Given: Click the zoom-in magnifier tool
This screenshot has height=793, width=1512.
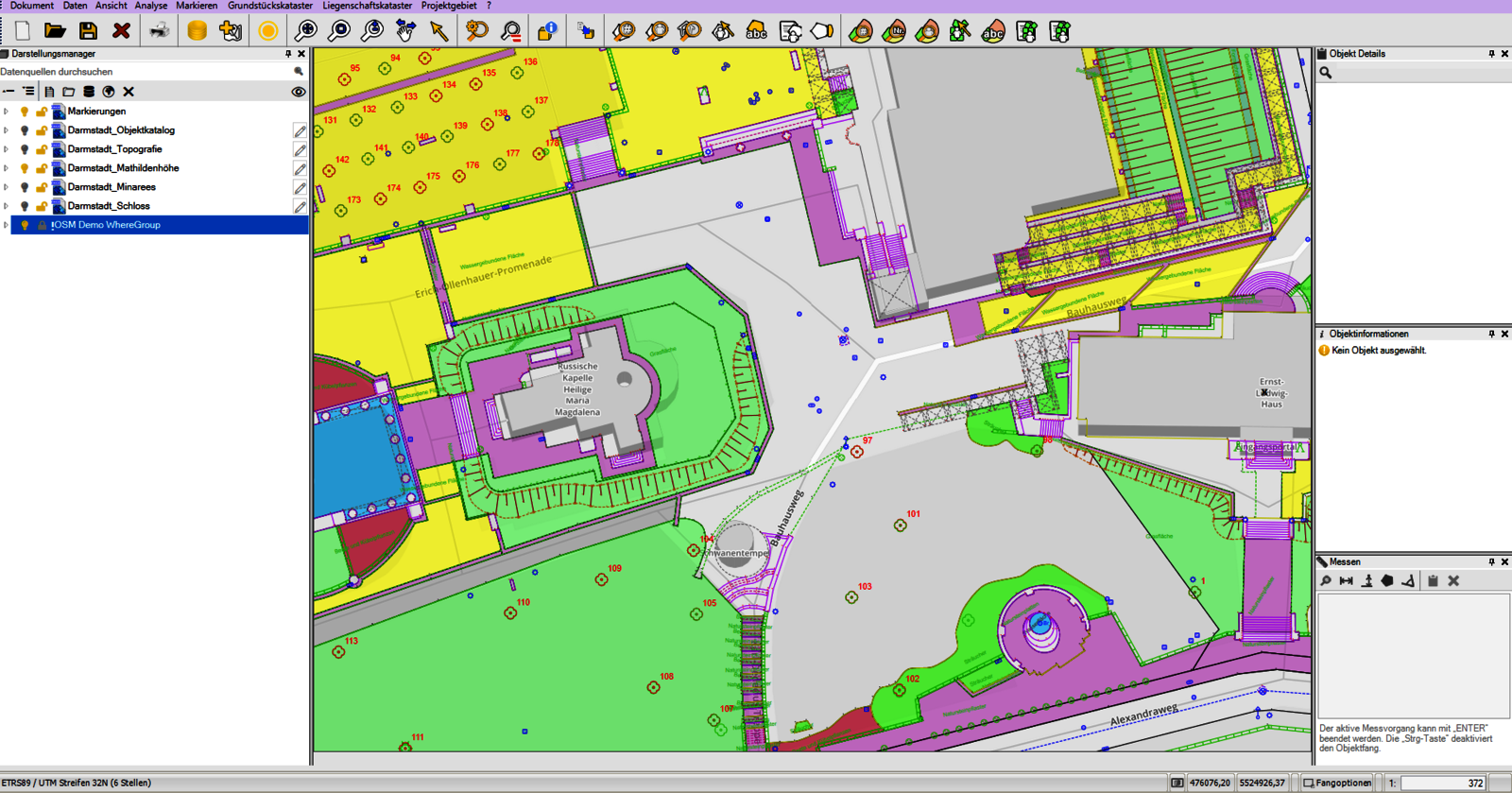Looking at the screenshot, I should (x=305, y=31).
